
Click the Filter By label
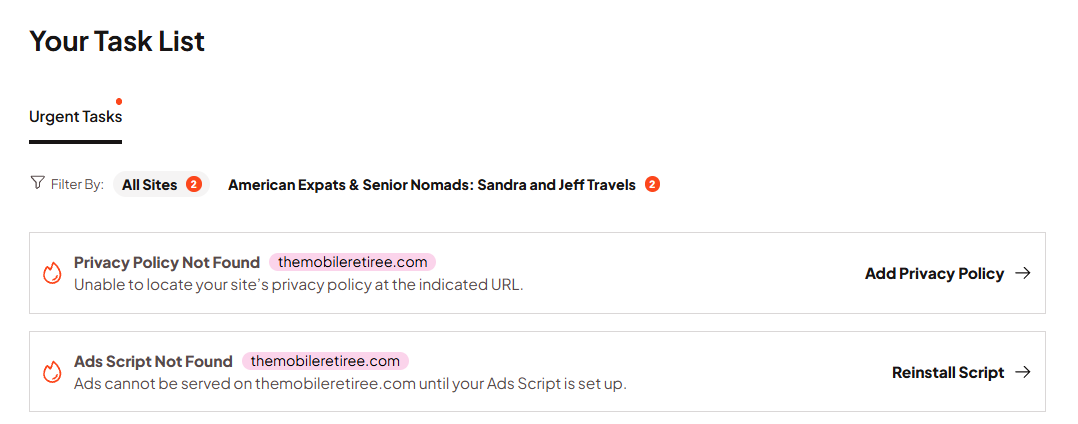77,185
